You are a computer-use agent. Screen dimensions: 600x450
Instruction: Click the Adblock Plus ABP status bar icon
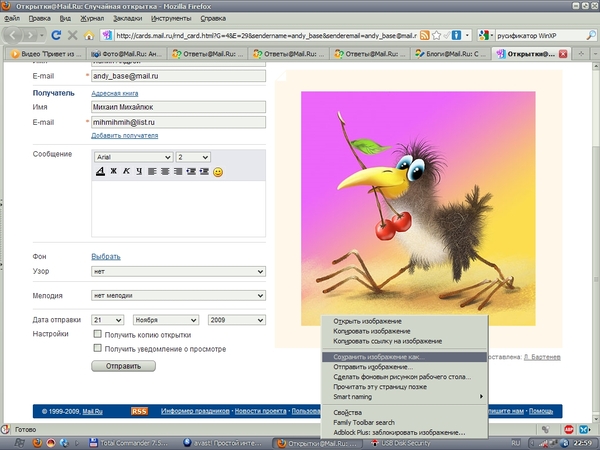tap(569, 429)
